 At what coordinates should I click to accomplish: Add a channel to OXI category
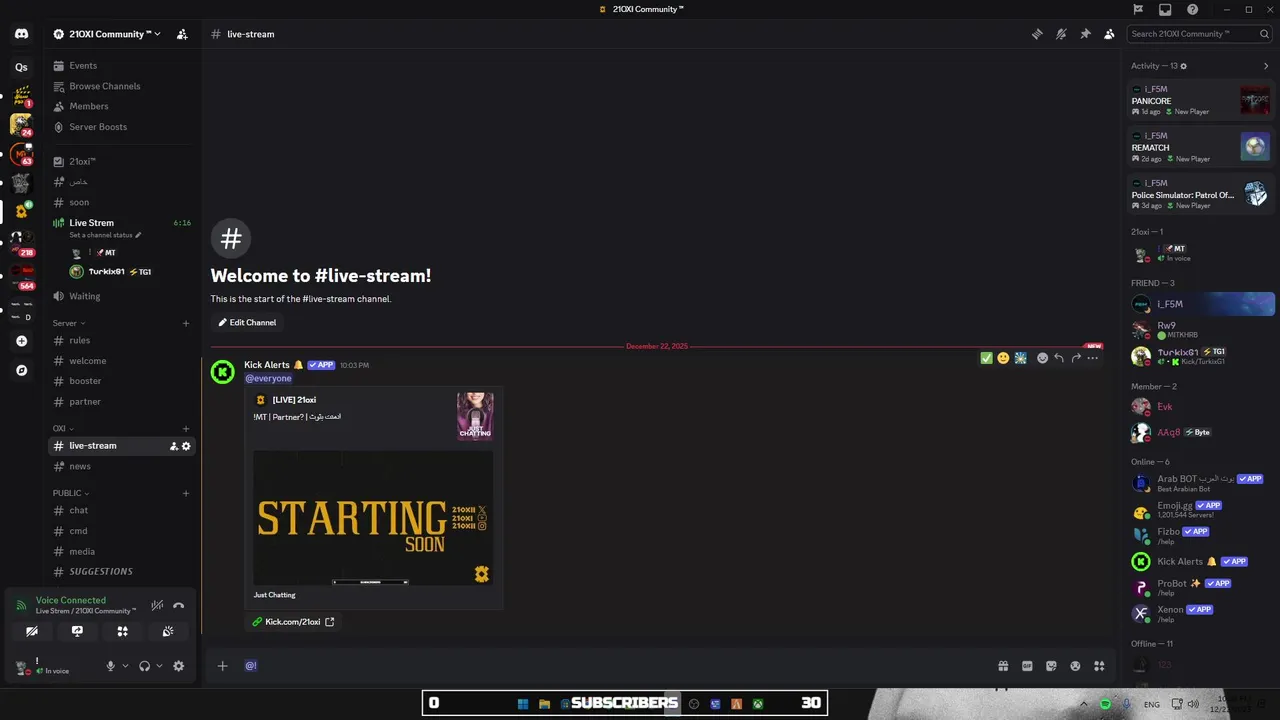186,429
